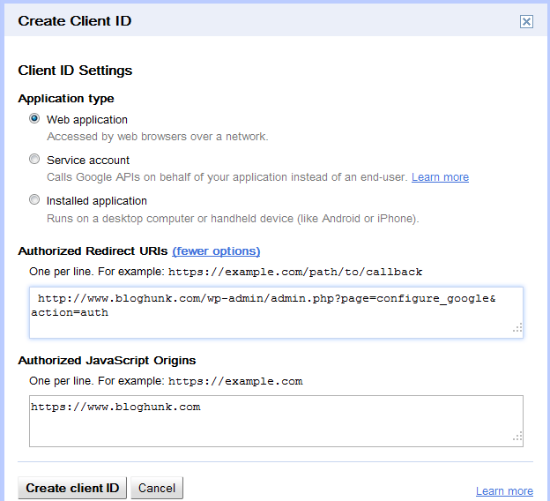The width and height of the screenshot is (550, 501).
Task: Click the Client ID Settings heading
Action: click(x=75, y=71)
